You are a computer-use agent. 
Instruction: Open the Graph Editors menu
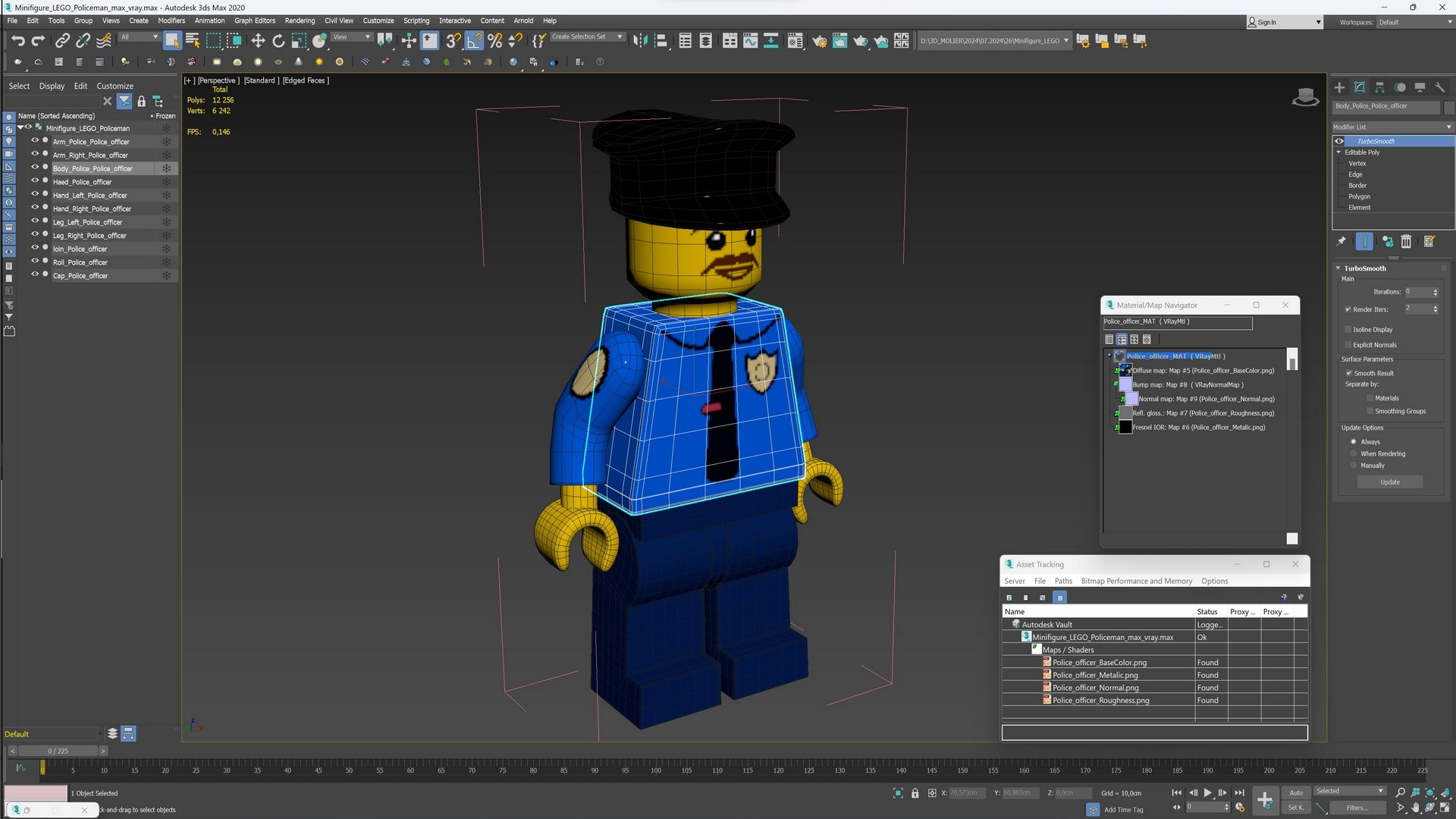coord(255,20)
